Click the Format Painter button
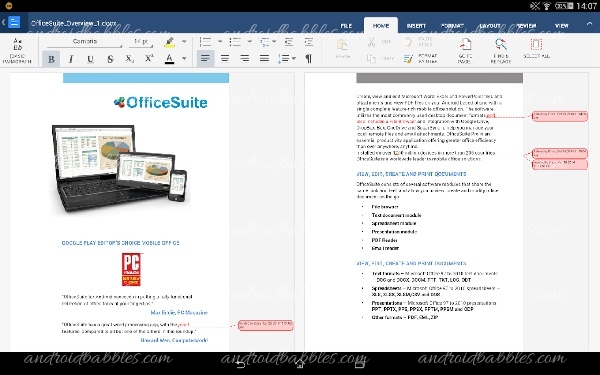This screenshot has height=375, width=600. point(420,59)
